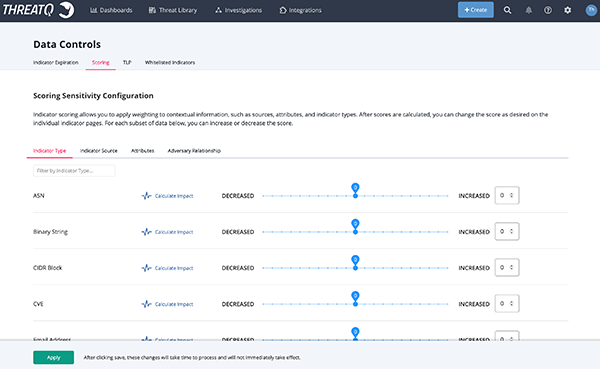600x369 pixels.
Task: Open the Investigations menu
Action: click(x=238, y=10)
